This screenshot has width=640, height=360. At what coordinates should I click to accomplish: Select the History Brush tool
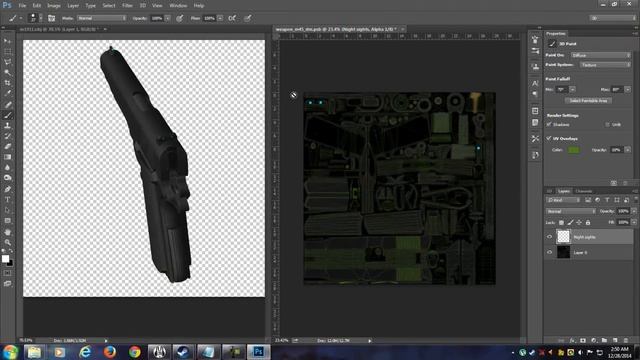[x=7, y=136]
